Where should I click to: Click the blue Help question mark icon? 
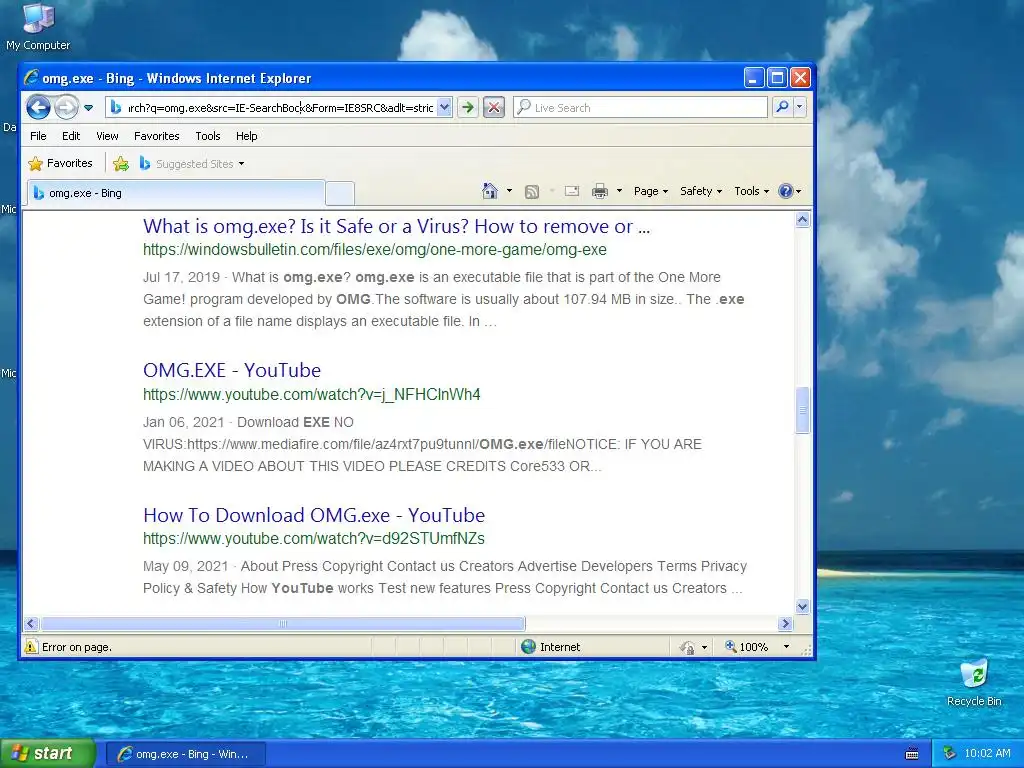point(786,191)
